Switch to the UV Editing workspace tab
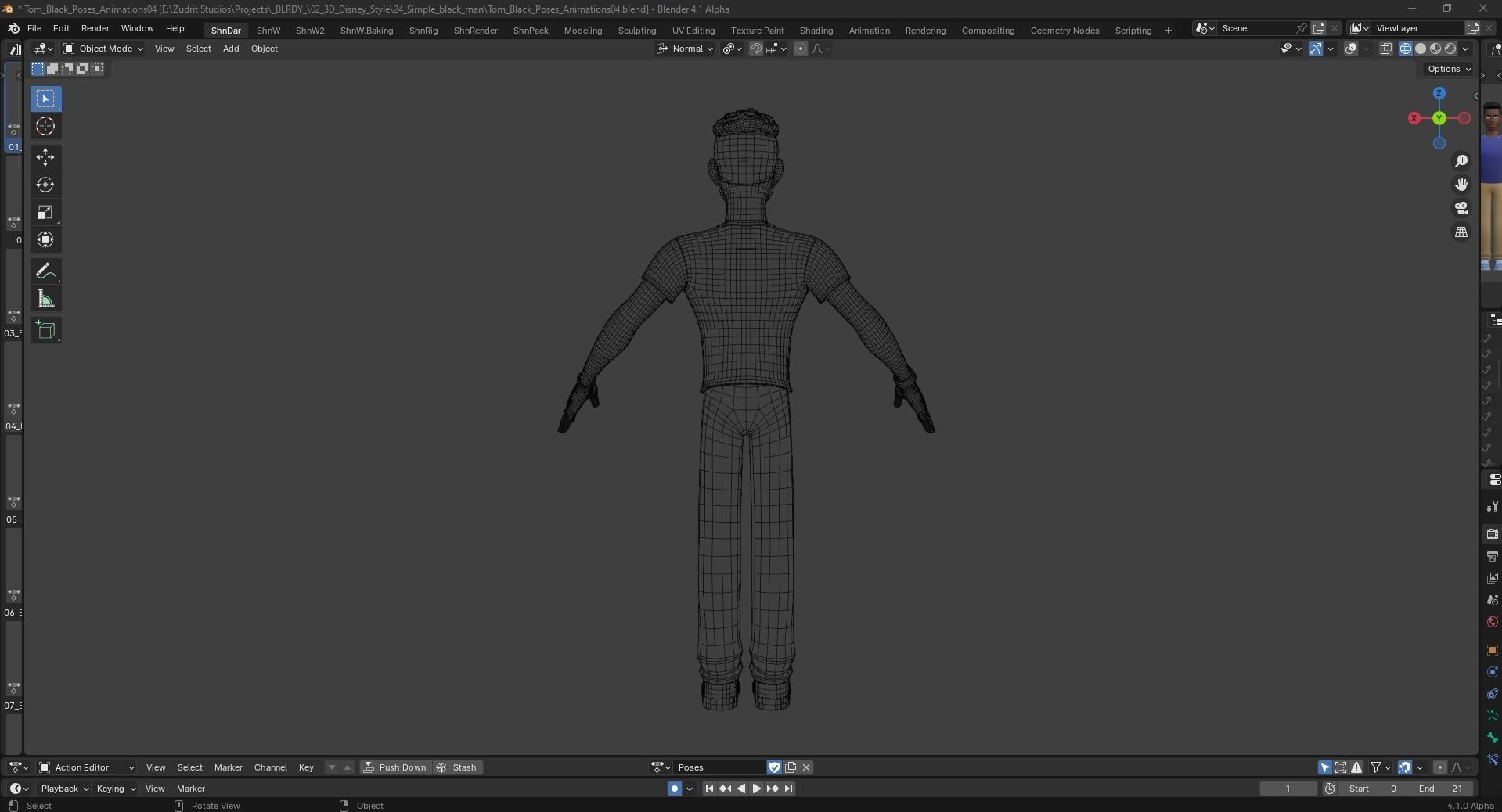The height and width of the screenshot is (812, 1502). click(x=693, y=30)
